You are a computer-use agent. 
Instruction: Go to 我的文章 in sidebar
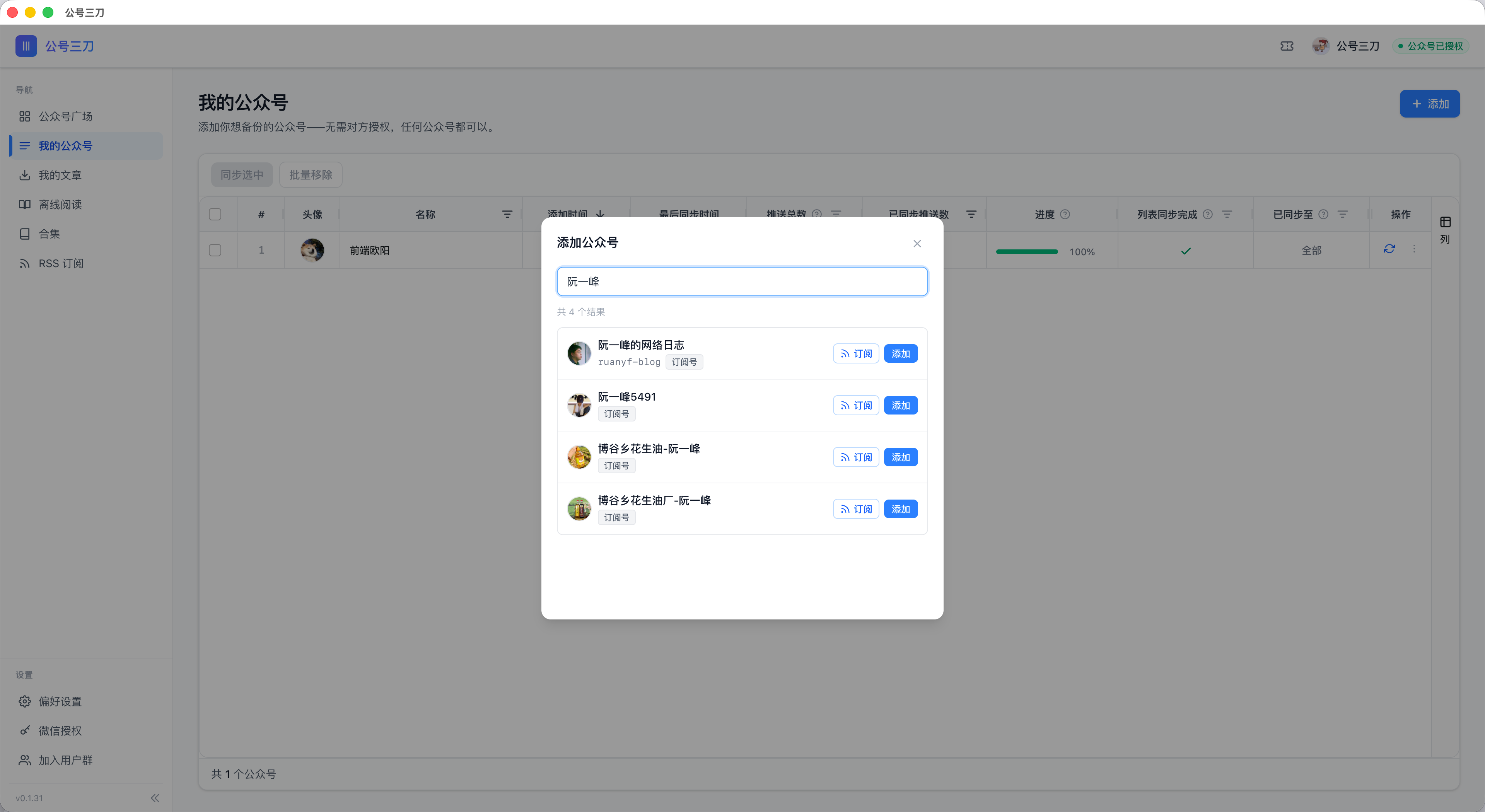pyautogui.click(x=87, y=175)
